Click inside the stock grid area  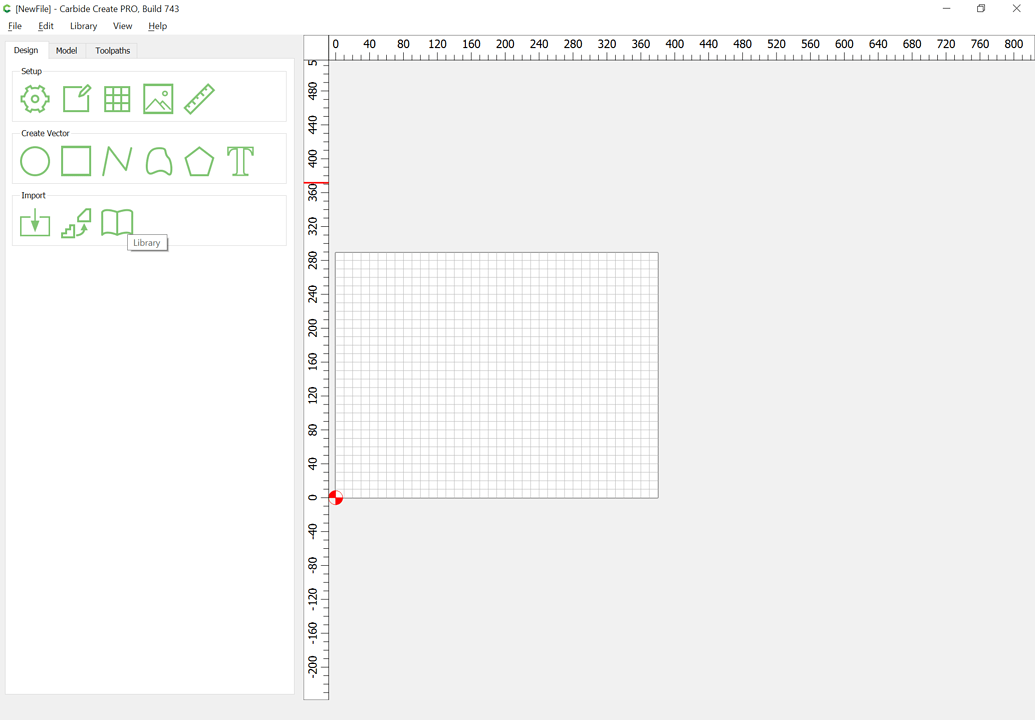pyautogui.click(x=496, y=375)
